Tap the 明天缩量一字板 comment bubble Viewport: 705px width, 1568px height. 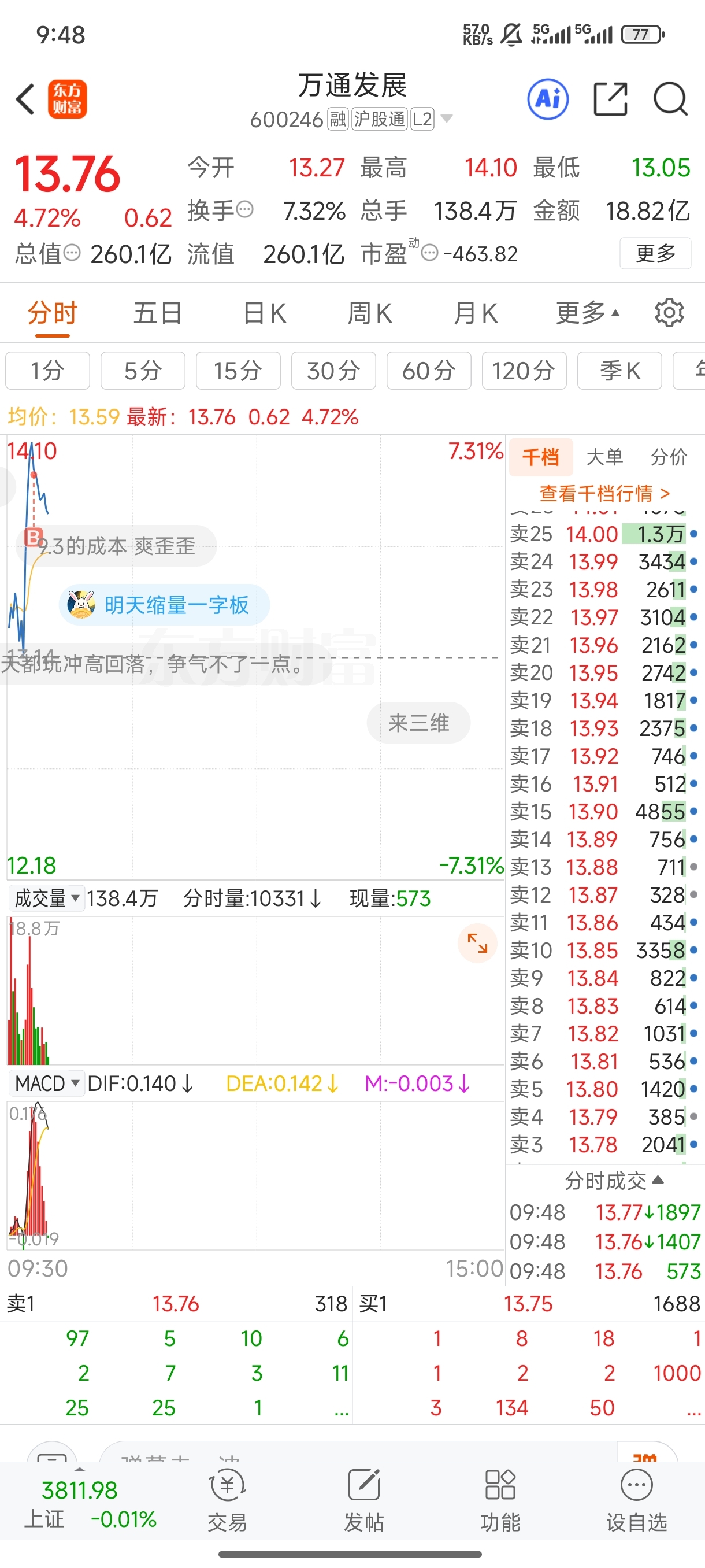click(x=164, y=604)
